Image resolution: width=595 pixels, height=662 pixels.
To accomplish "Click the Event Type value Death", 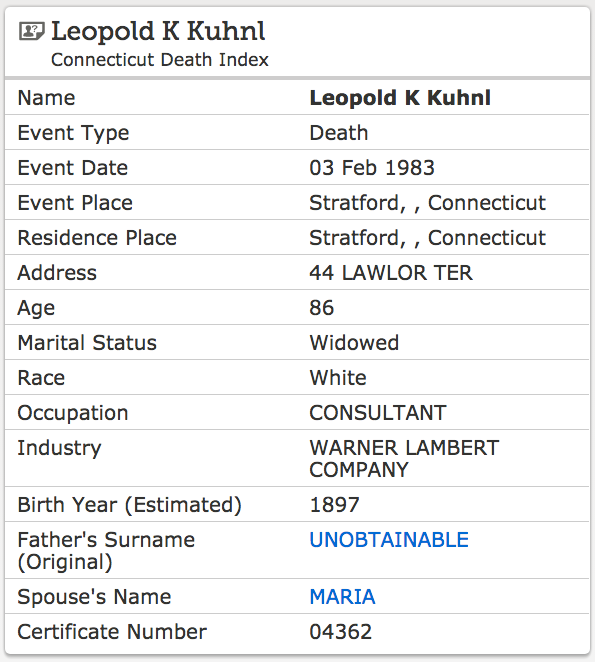I will [339, 133].
